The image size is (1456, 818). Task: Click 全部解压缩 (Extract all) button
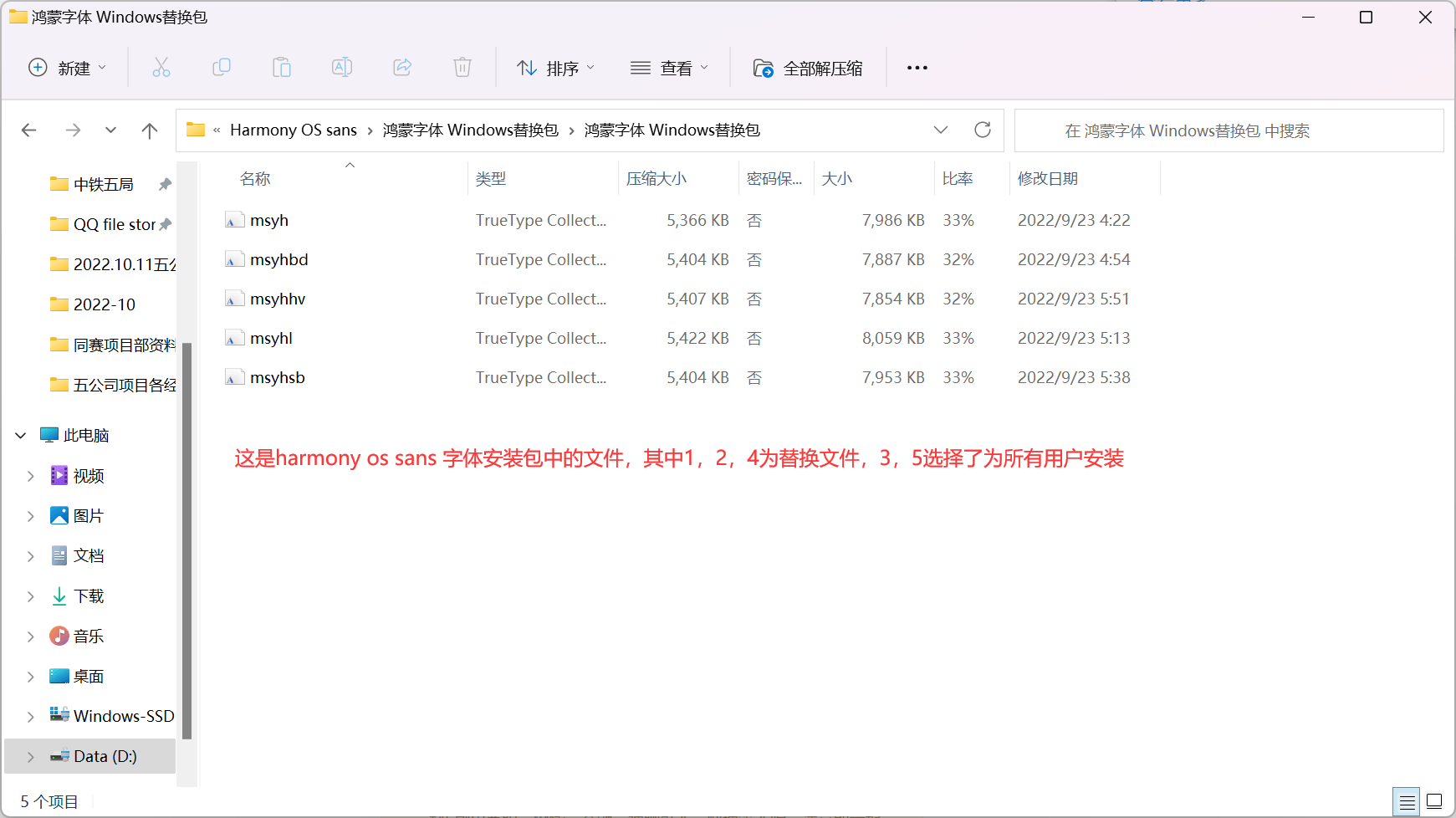coord(808,68)
